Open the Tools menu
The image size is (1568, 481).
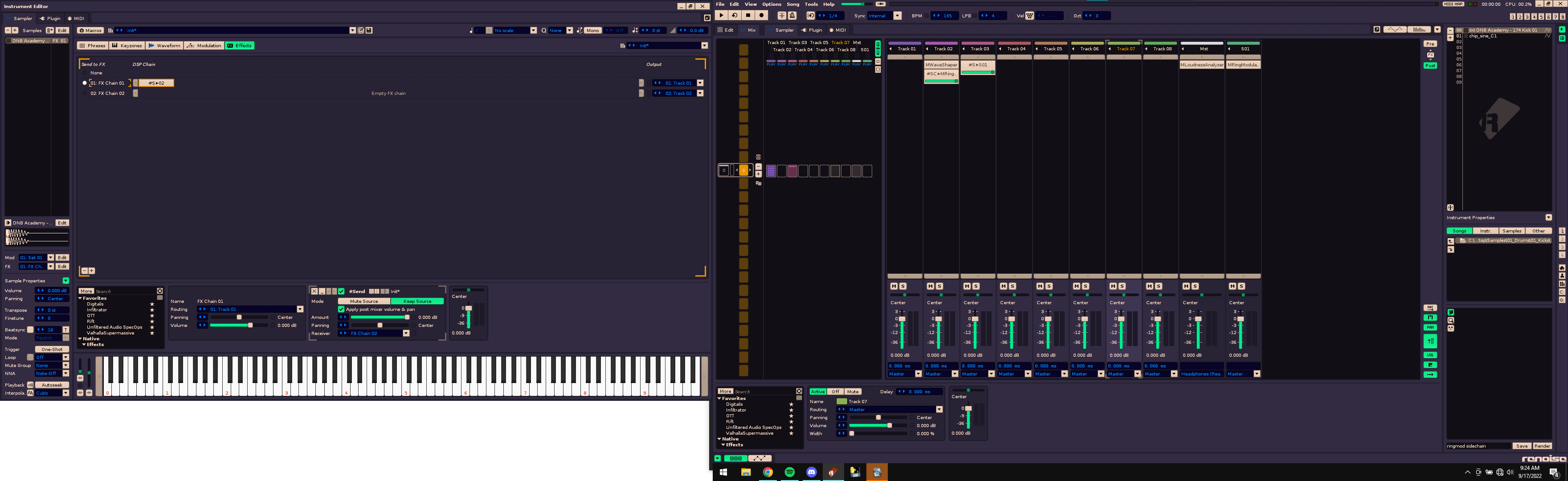click(x=811, y=4)
